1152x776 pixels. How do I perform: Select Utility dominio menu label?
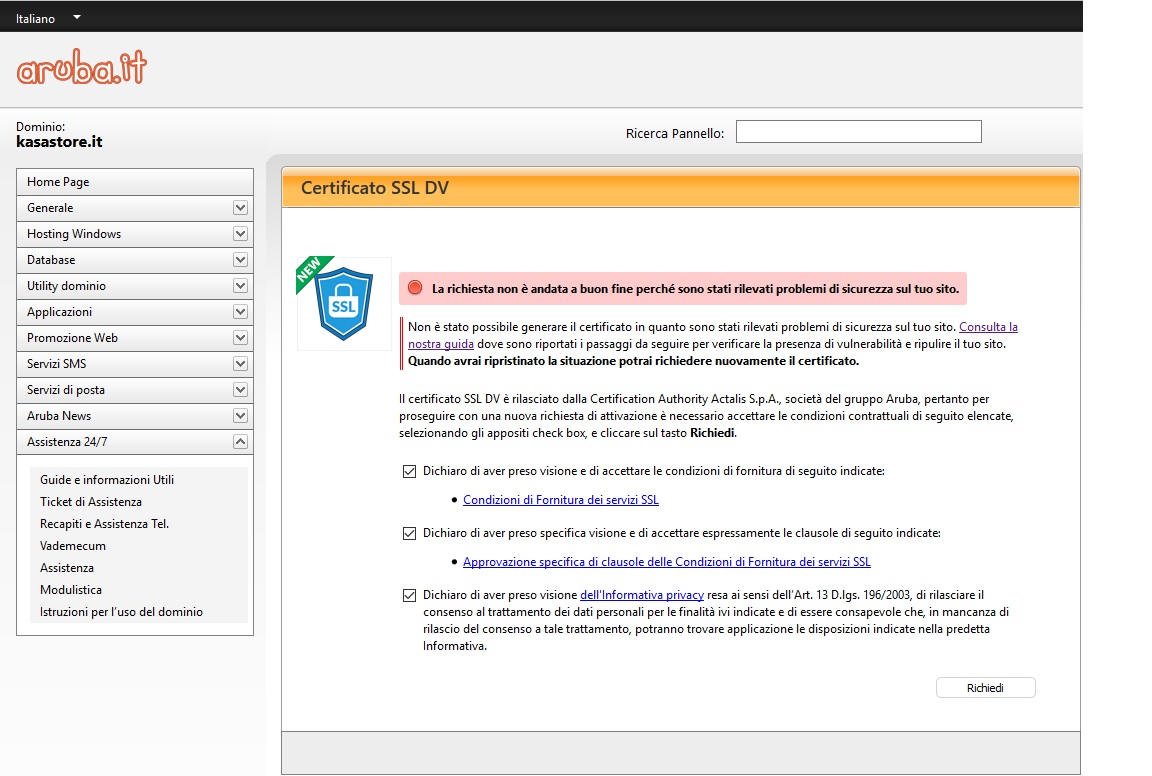(66, 286)
